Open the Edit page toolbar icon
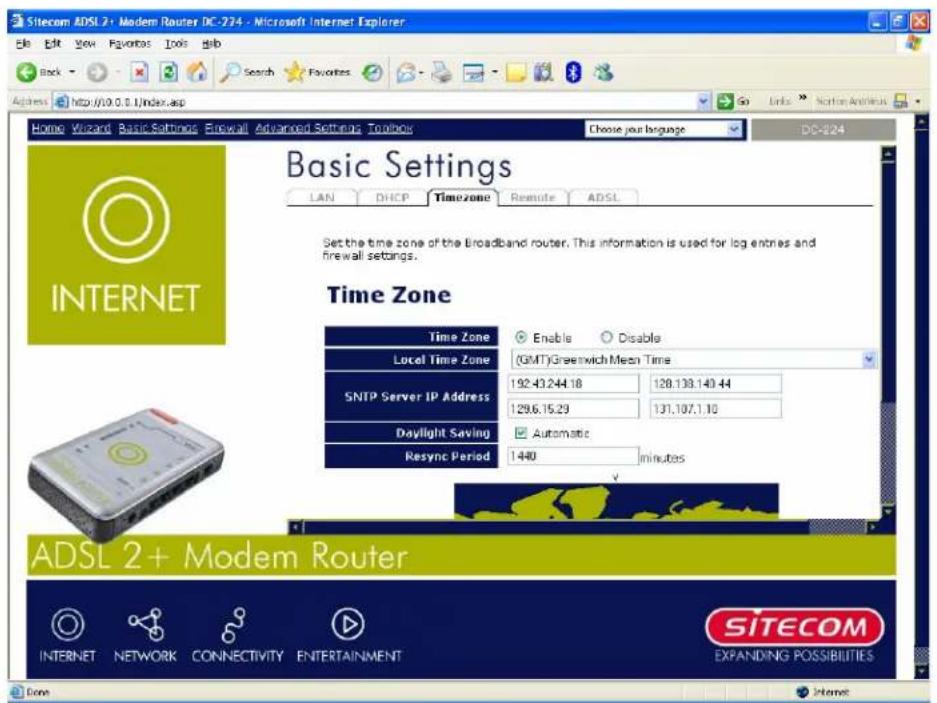Viewport: 937px width, 703px height. [473, 73]
